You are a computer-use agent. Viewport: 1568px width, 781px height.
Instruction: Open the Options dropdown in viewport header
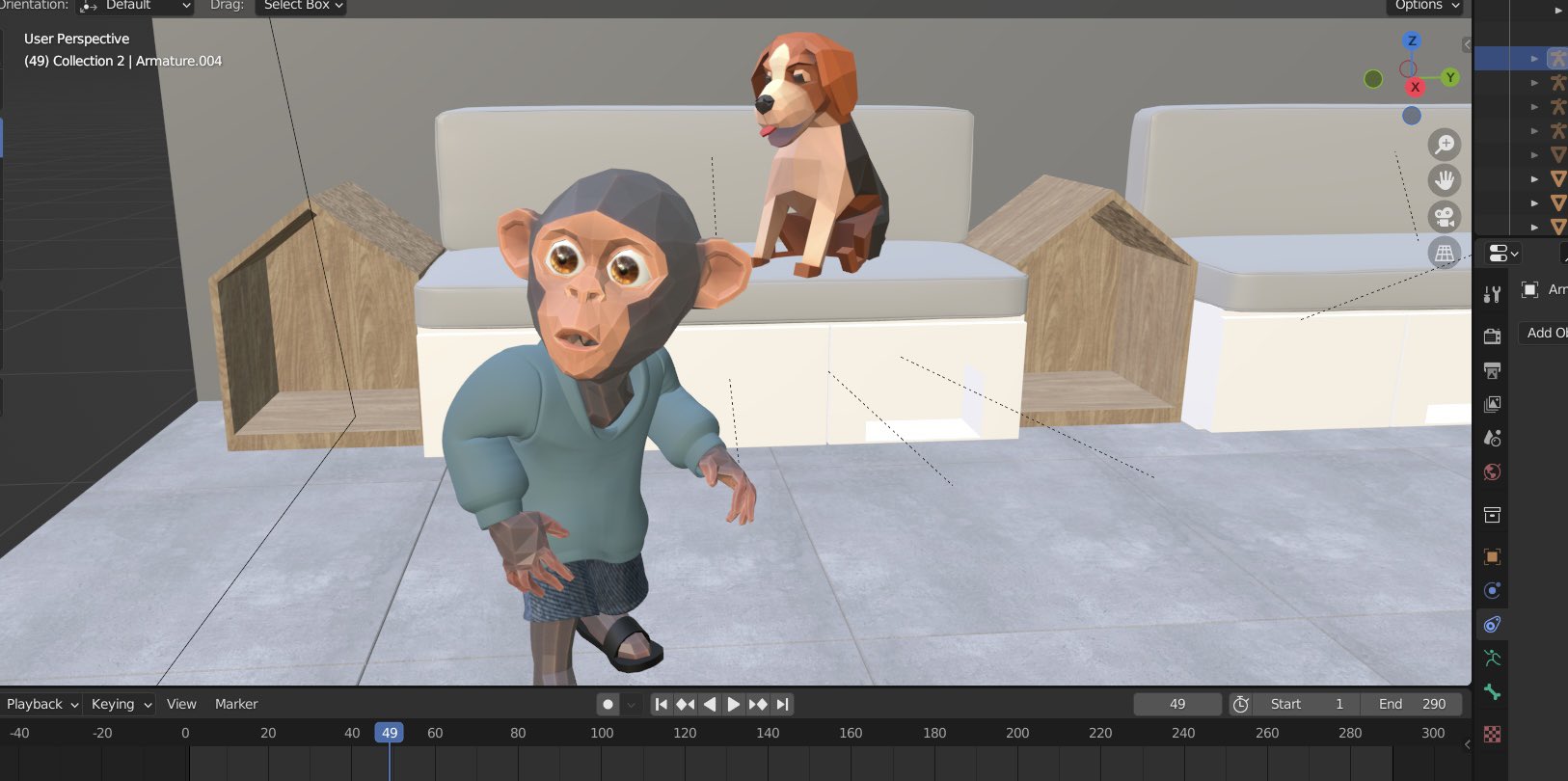pos(1426,6)
